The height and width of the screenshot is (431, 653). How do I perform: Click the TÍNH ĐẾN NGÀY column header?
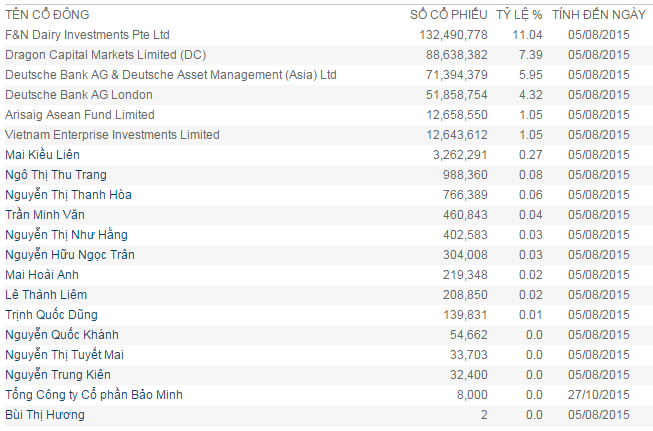[598, 15]
